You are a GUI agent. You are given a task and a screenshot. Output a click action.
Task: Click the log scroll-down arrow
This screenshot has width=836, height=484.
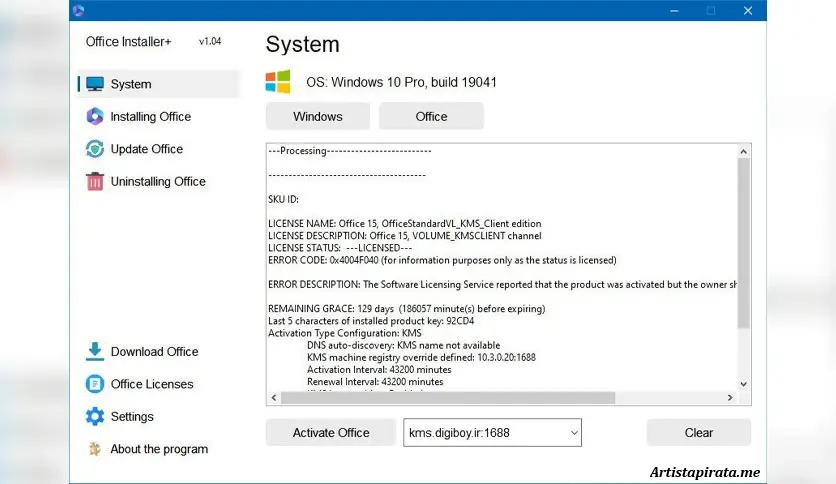click(x=743, y=384)
